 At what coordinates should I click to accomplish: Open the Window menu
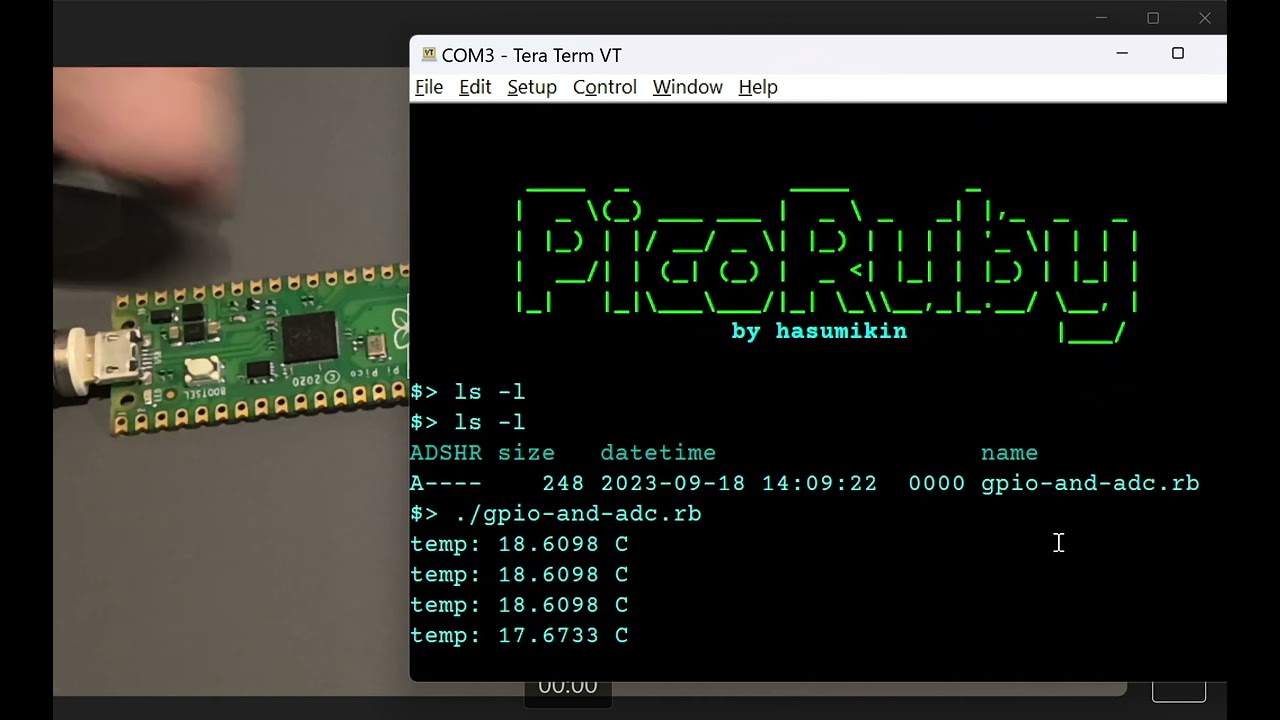688,87
